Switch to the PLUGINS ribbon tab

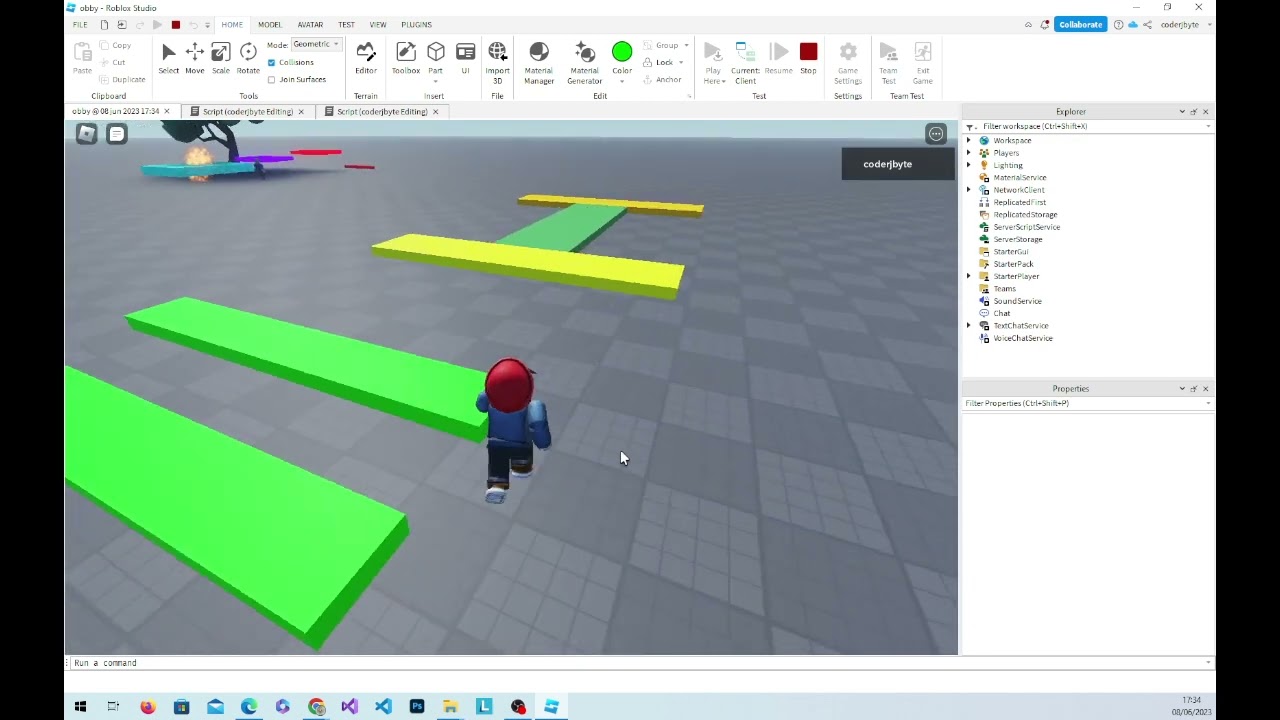tap(416, 25)
